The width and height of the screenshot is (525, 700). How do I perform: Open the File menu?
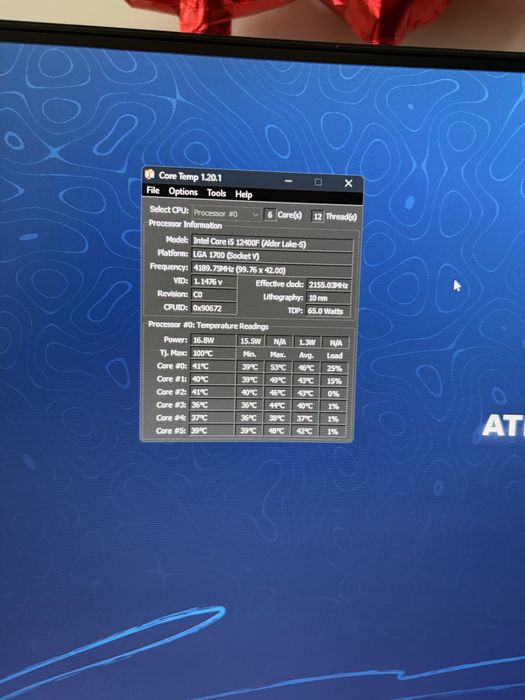153,190
